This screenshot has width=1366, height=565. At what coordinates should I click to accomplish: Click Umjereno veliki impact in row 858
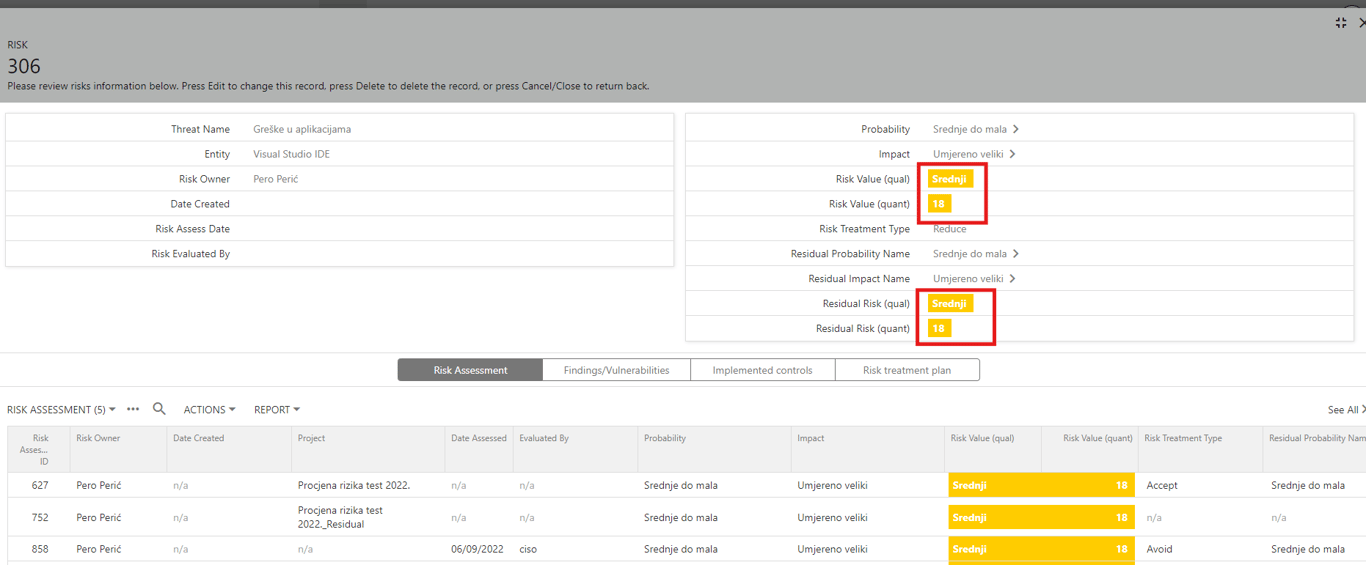point(832,549)
